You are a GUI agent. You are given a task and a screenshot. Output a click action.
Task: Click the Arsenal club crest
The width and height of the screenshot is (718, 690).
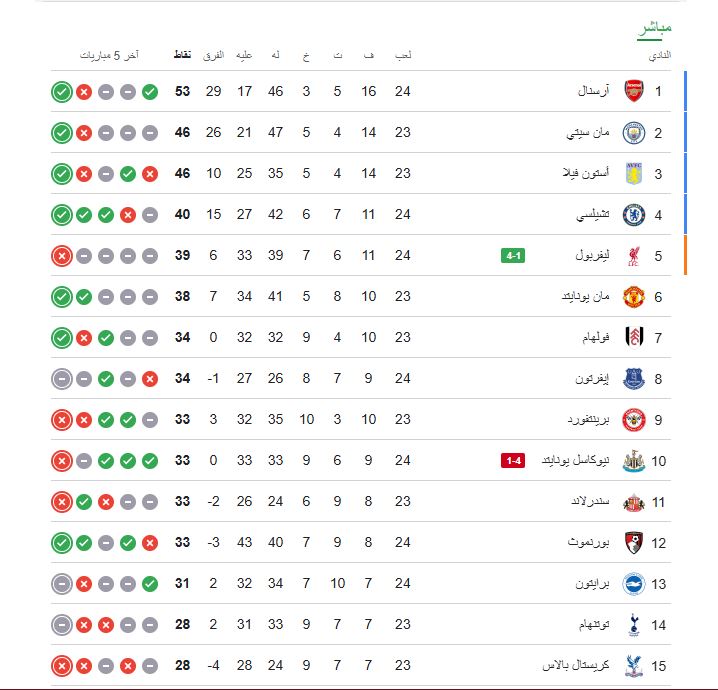click(633, 92)
